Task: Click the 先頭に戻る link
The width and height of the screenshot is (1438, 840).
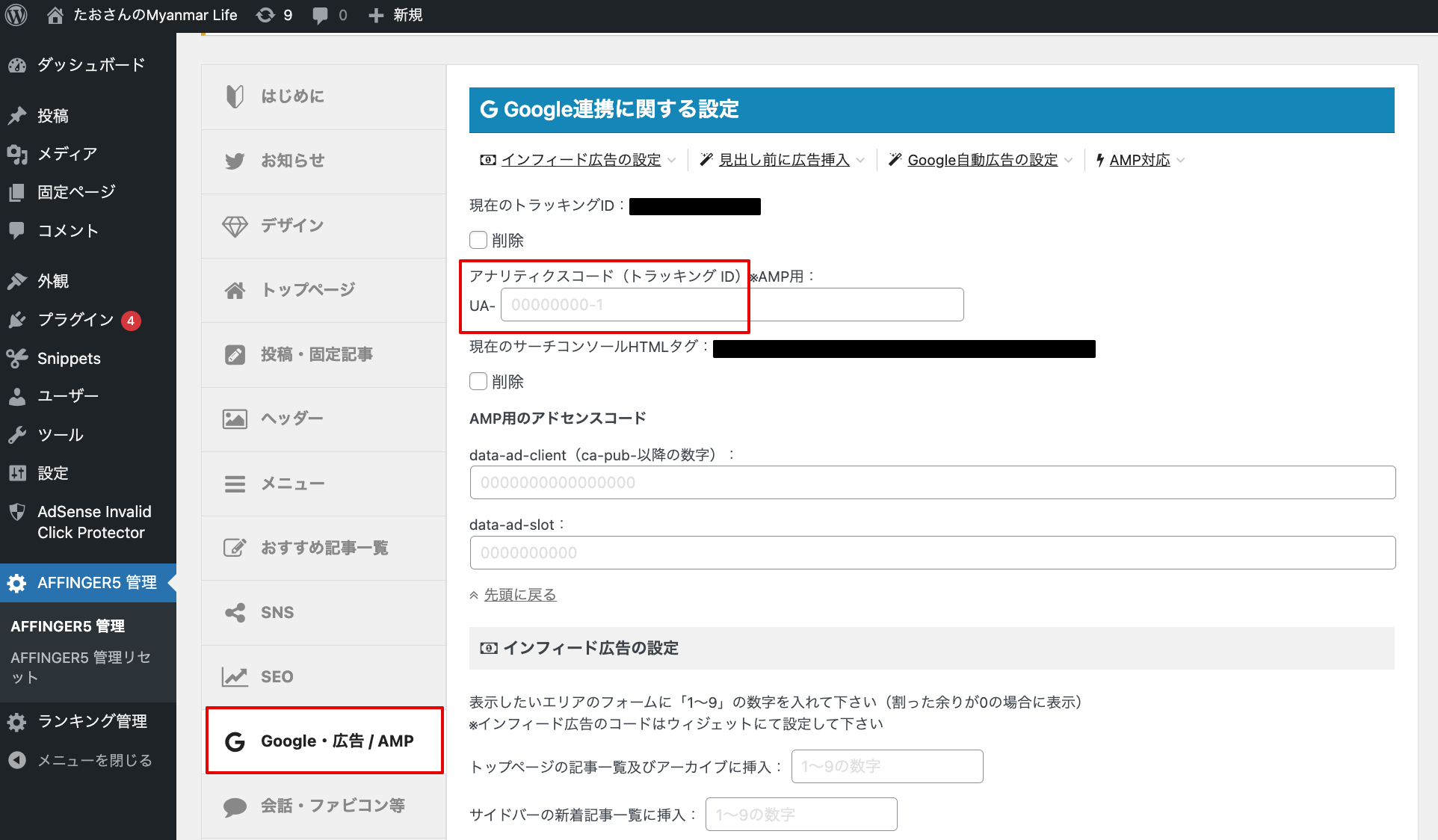Action: 519,594
